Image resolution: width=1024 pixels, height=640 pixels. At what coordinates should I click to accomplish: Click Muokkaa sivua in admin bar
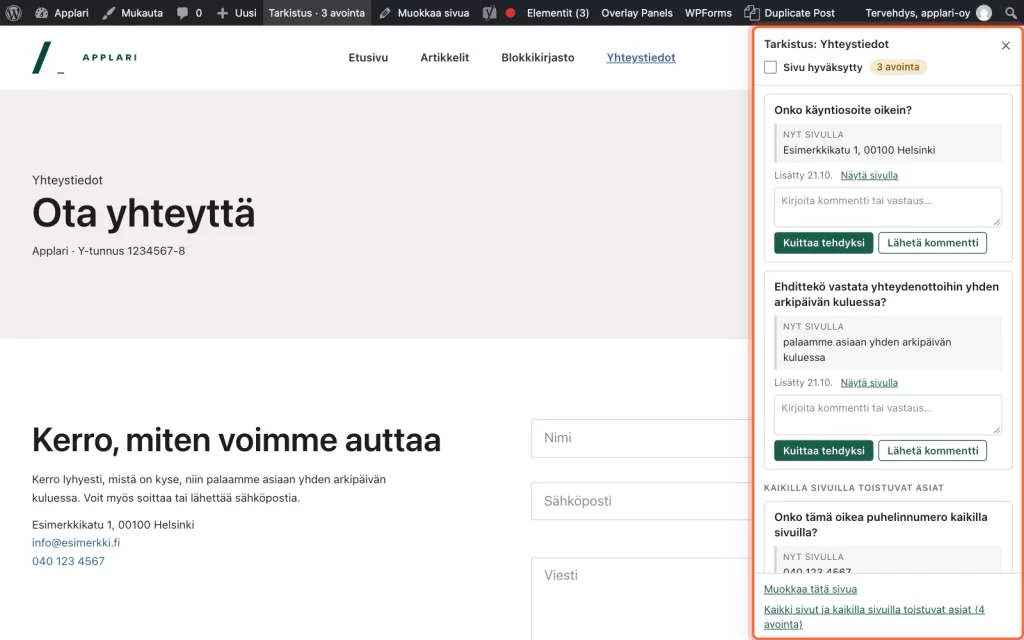pos(424,12)
